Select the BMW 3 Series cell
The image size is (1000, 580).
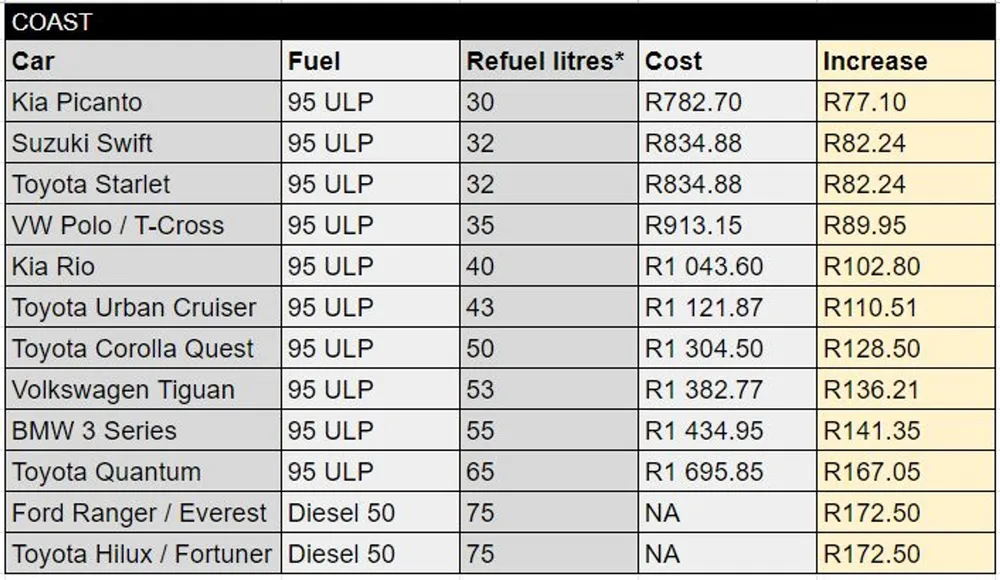point(143,430)
